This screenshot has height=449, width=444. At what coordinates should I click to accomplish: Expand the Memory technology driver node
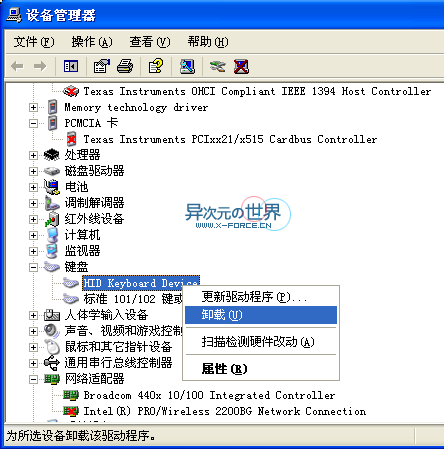[x=33, y=107]
